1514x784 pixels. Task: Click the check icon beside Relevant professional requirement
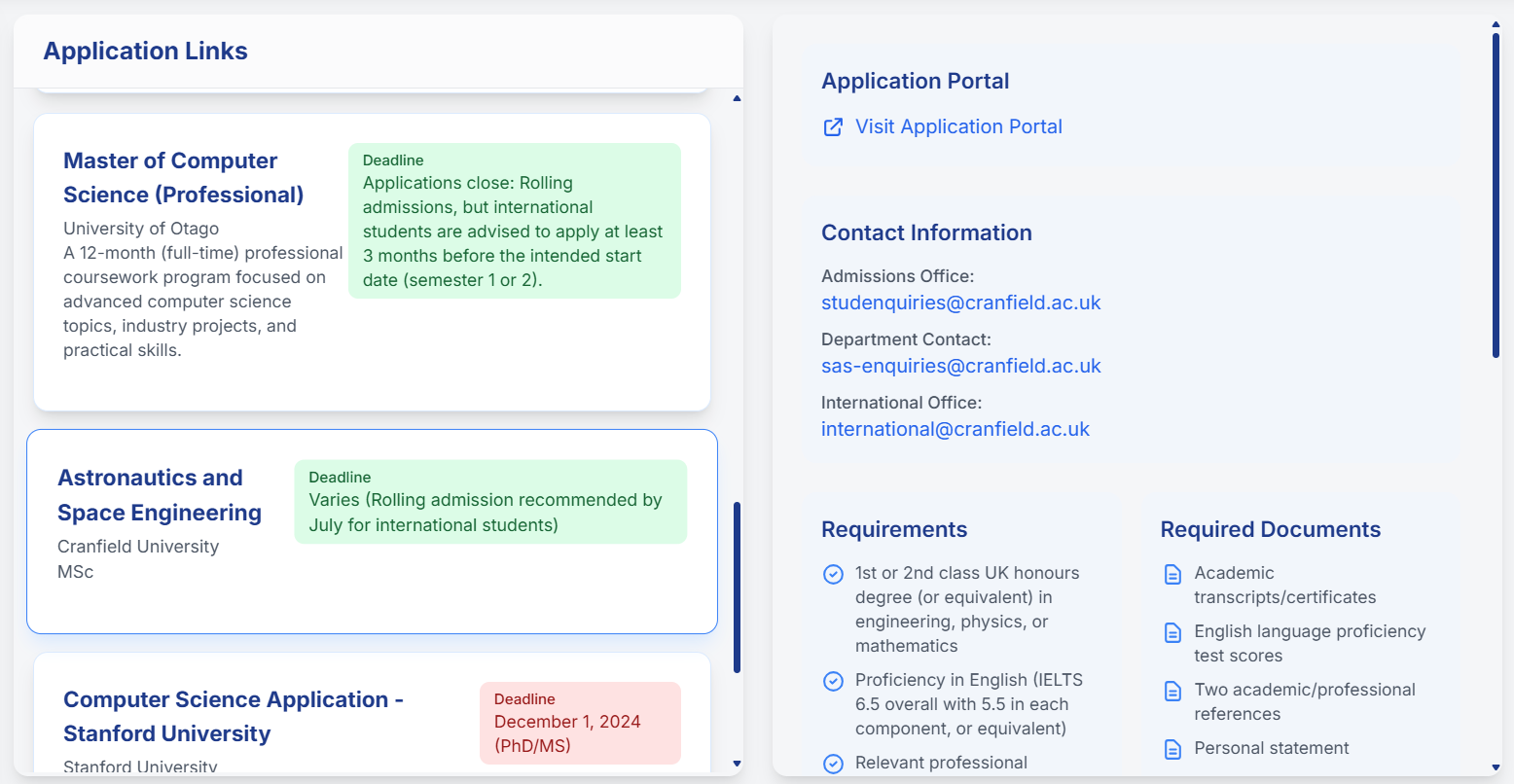pos(833,764)
